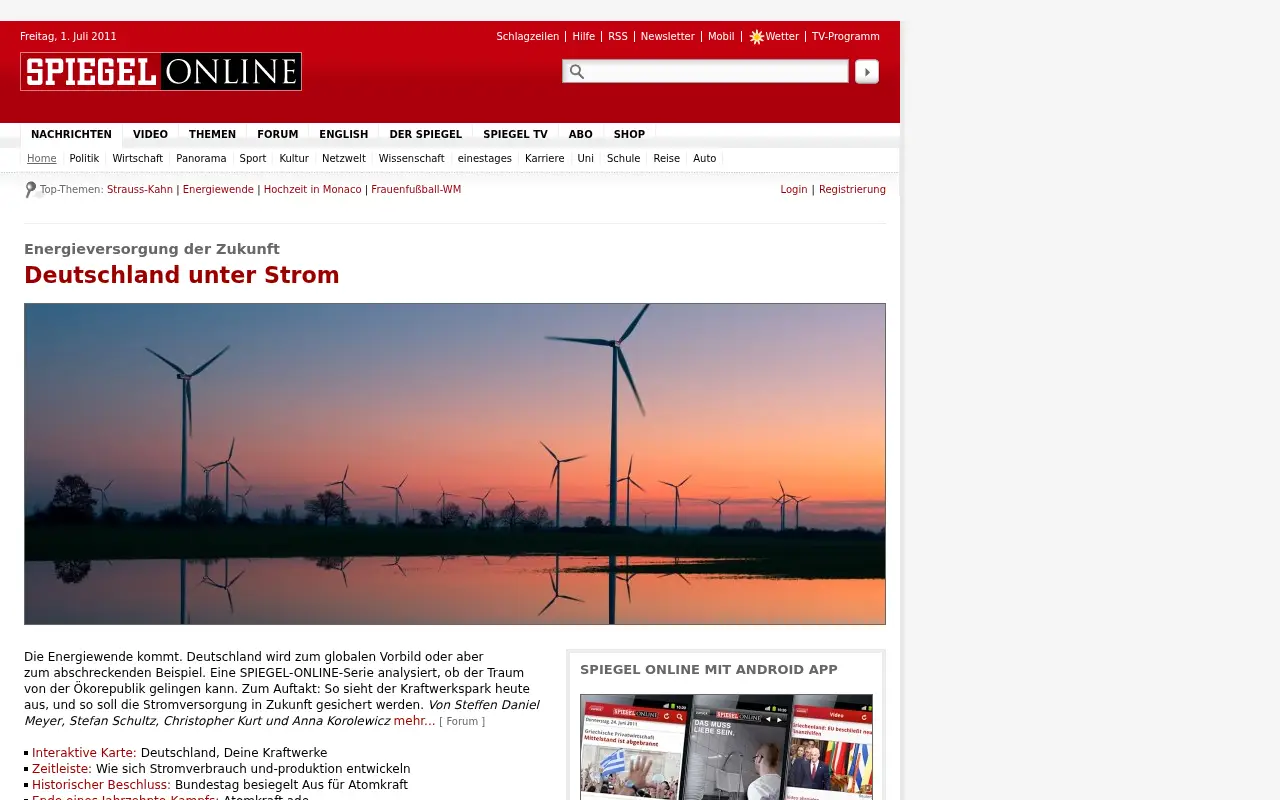This screenshot has width=1280, height=800.
Task: Open the SHOP tab
Action: click(x=629, y=135)
